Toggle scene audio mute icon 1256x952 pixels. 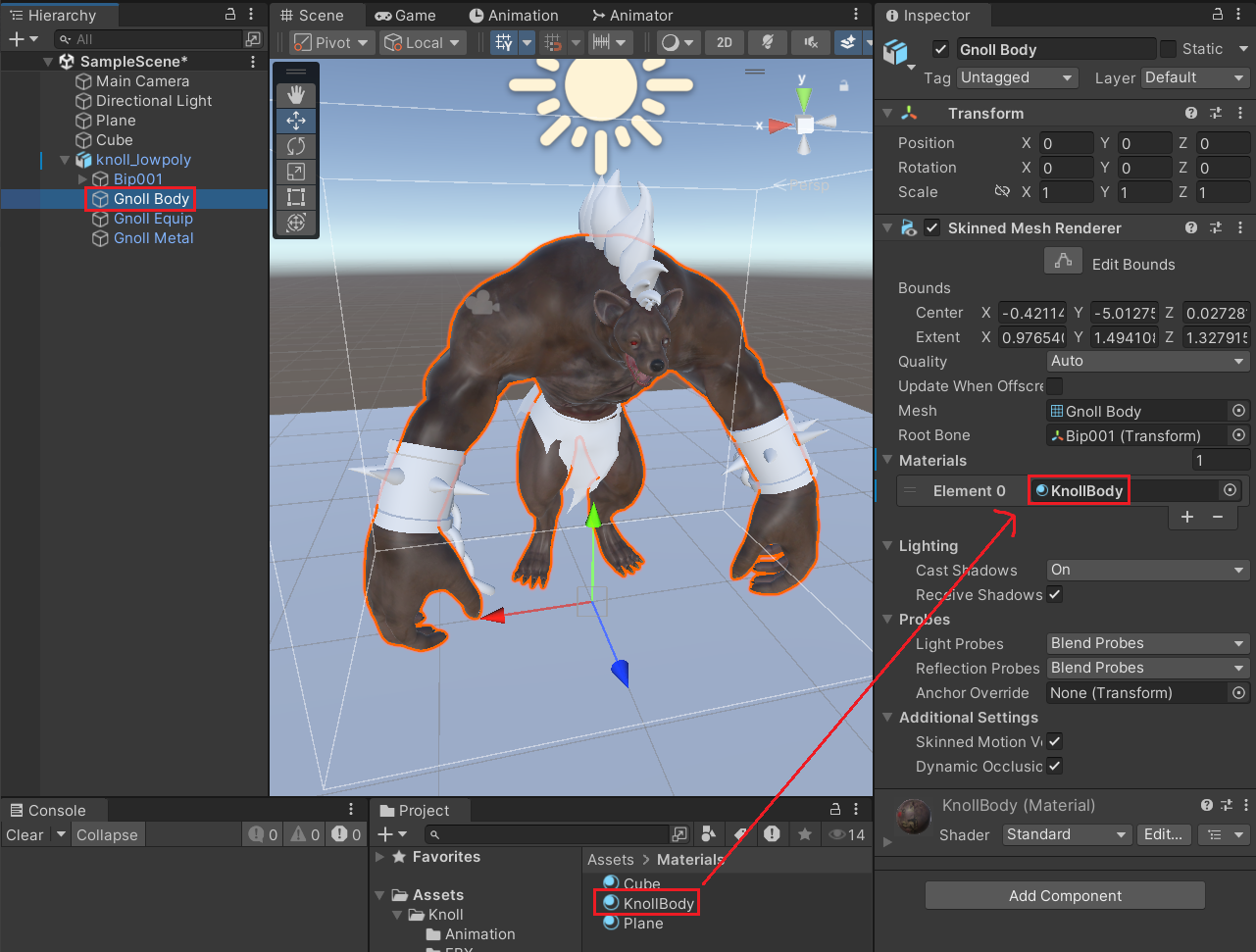coord(811,42)
